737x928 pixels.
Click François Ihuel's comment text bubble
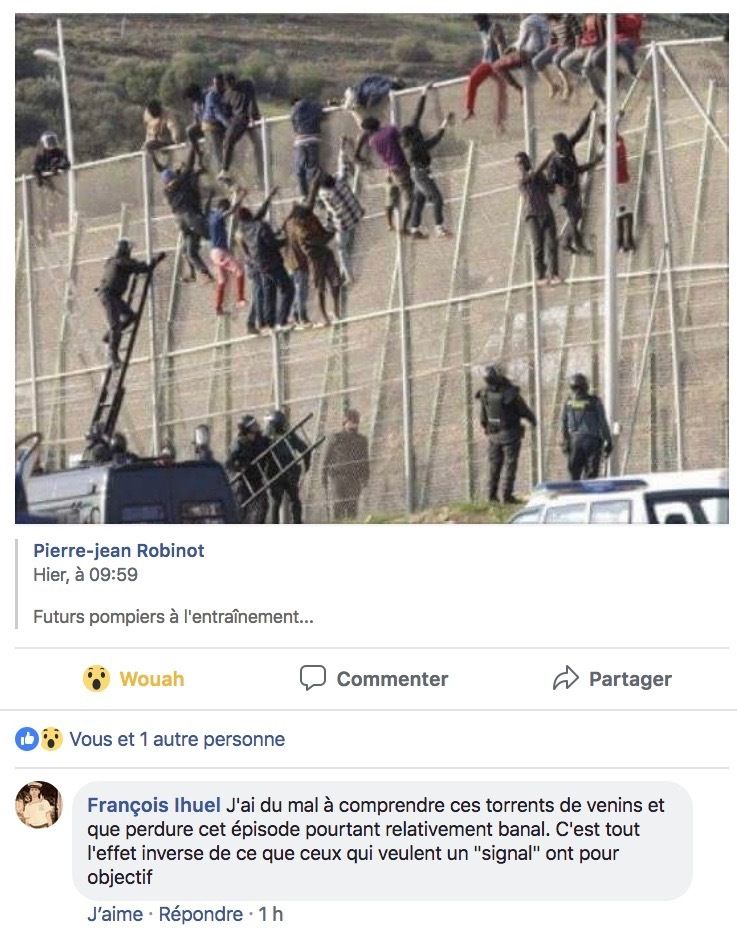tap(382, 840)
